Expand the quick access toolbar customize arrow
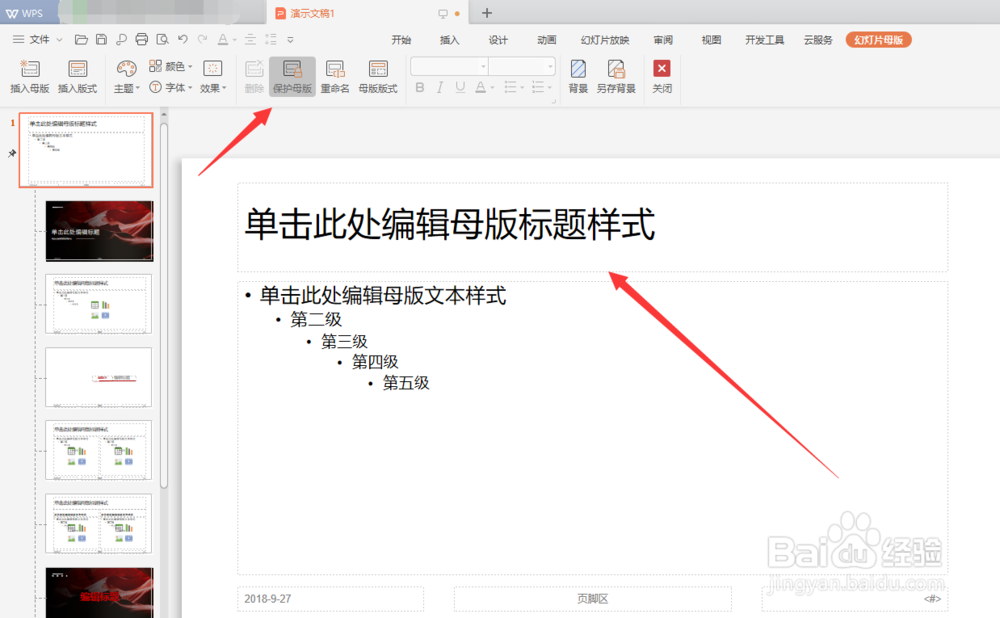This screenshot has height=618, width=1000. [x=290, y=40]
